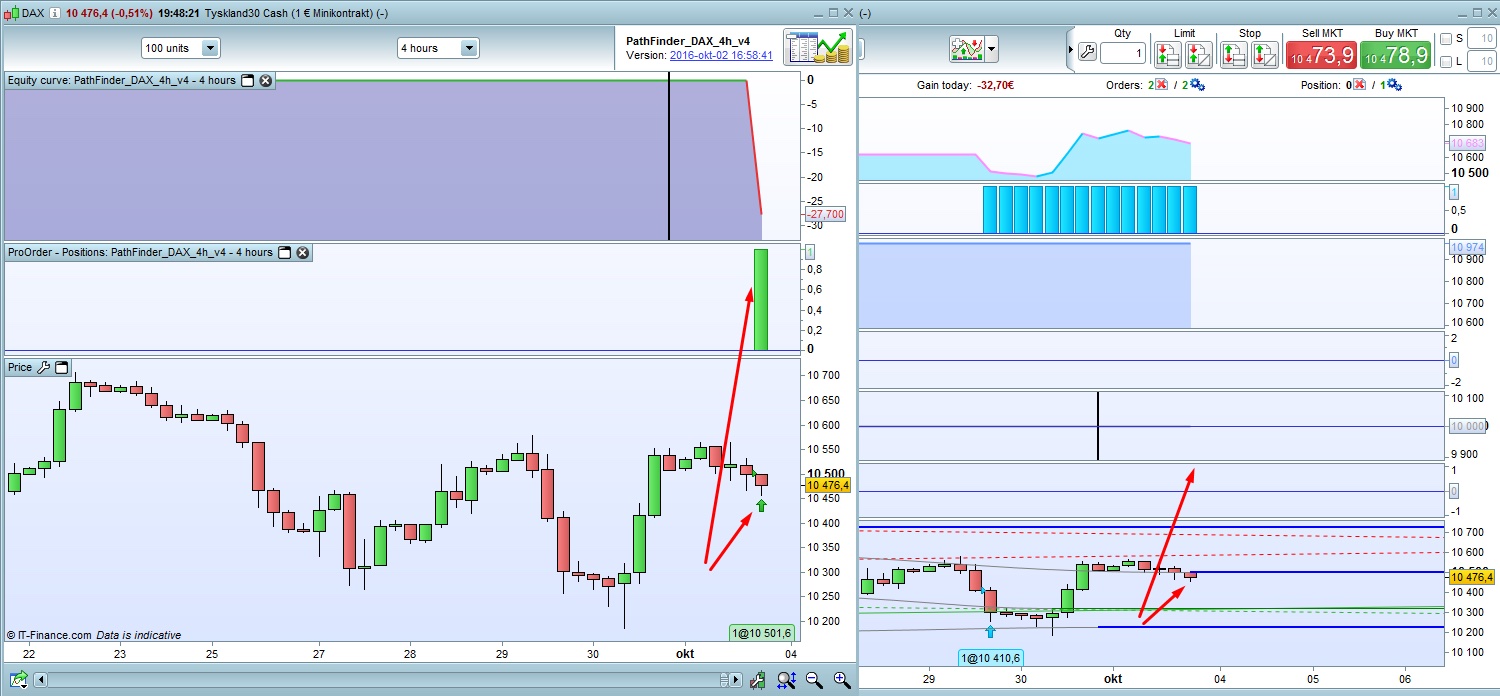Detach the Price panel window icon
The image size is (1500, 696).
point(61,367)
